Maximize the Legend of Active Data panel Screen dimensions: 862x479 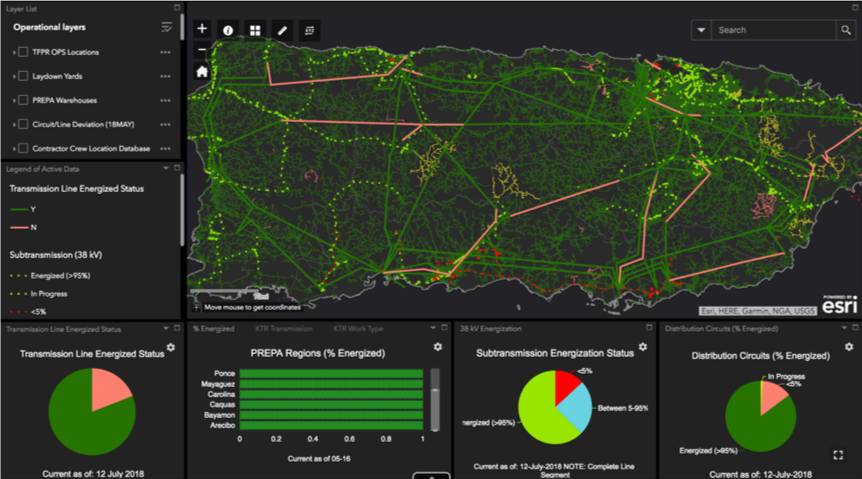(177, 168)
